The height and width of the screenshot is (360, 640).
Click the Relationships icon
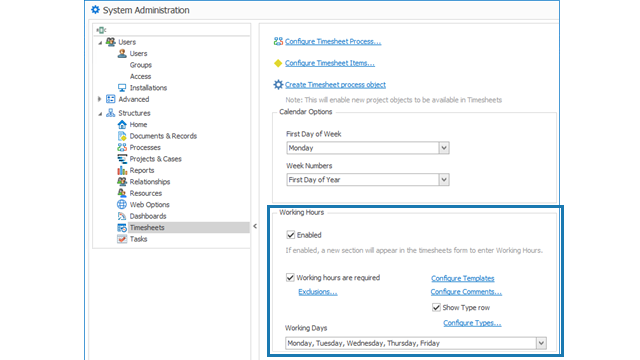click(x=122, y=182)
